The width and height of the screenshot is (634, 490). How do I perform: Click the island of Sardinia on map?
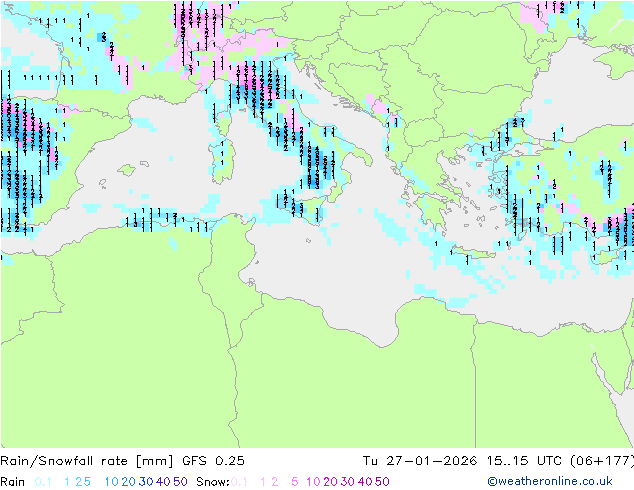[x=220, y=161]
